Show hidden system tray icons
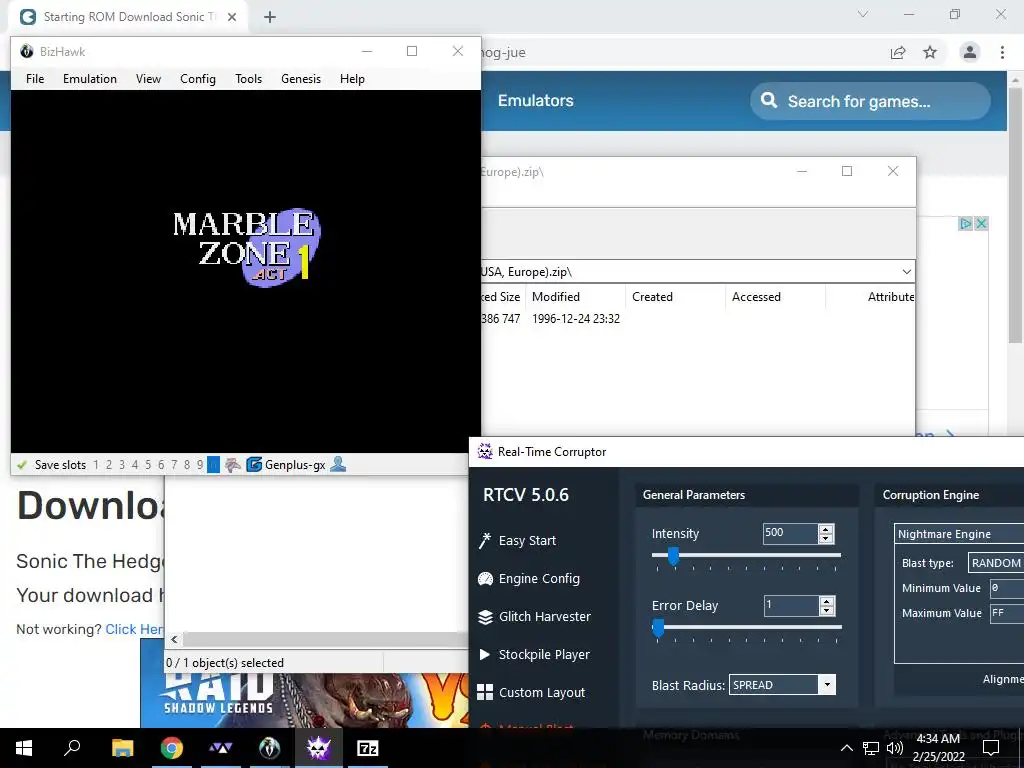 [x=846, y=748]
